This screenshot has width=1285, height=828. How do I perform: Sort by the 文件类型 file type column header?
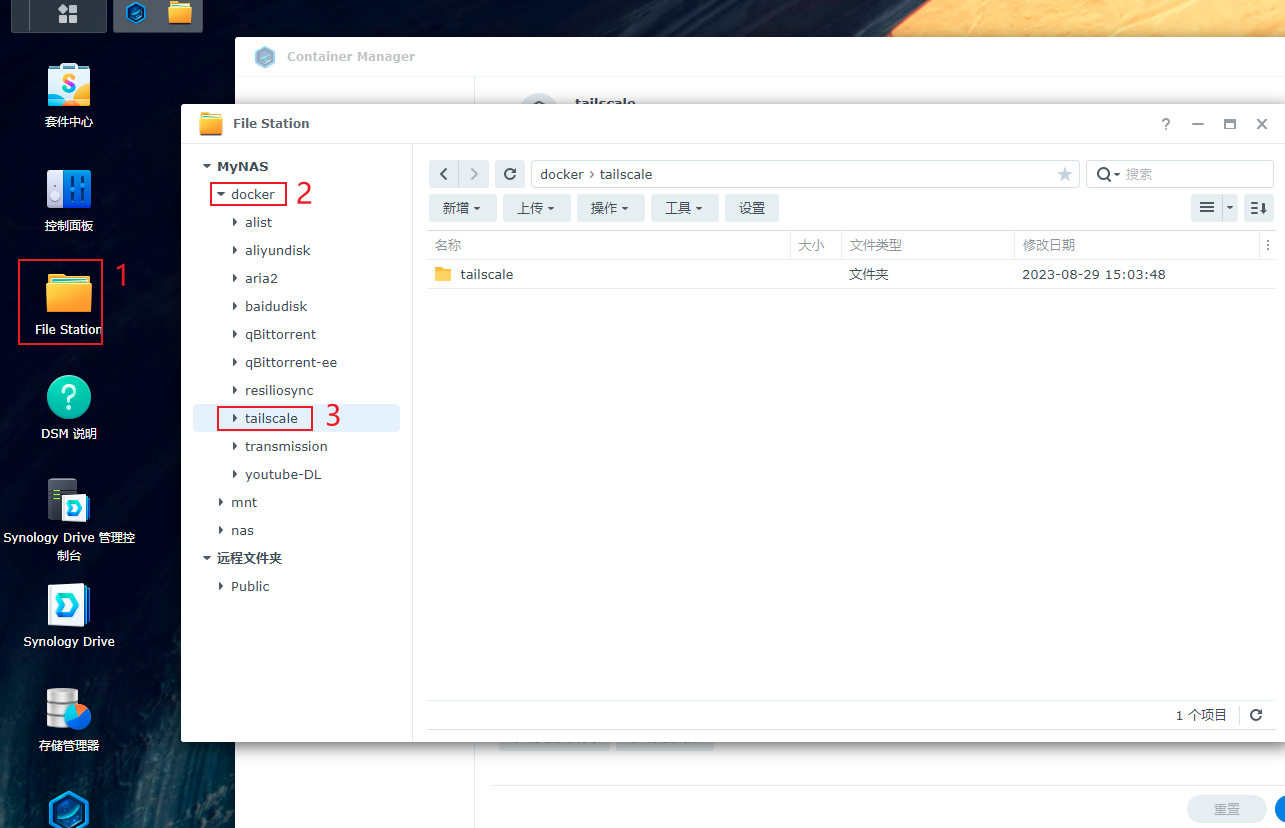[x=928, y=245]
